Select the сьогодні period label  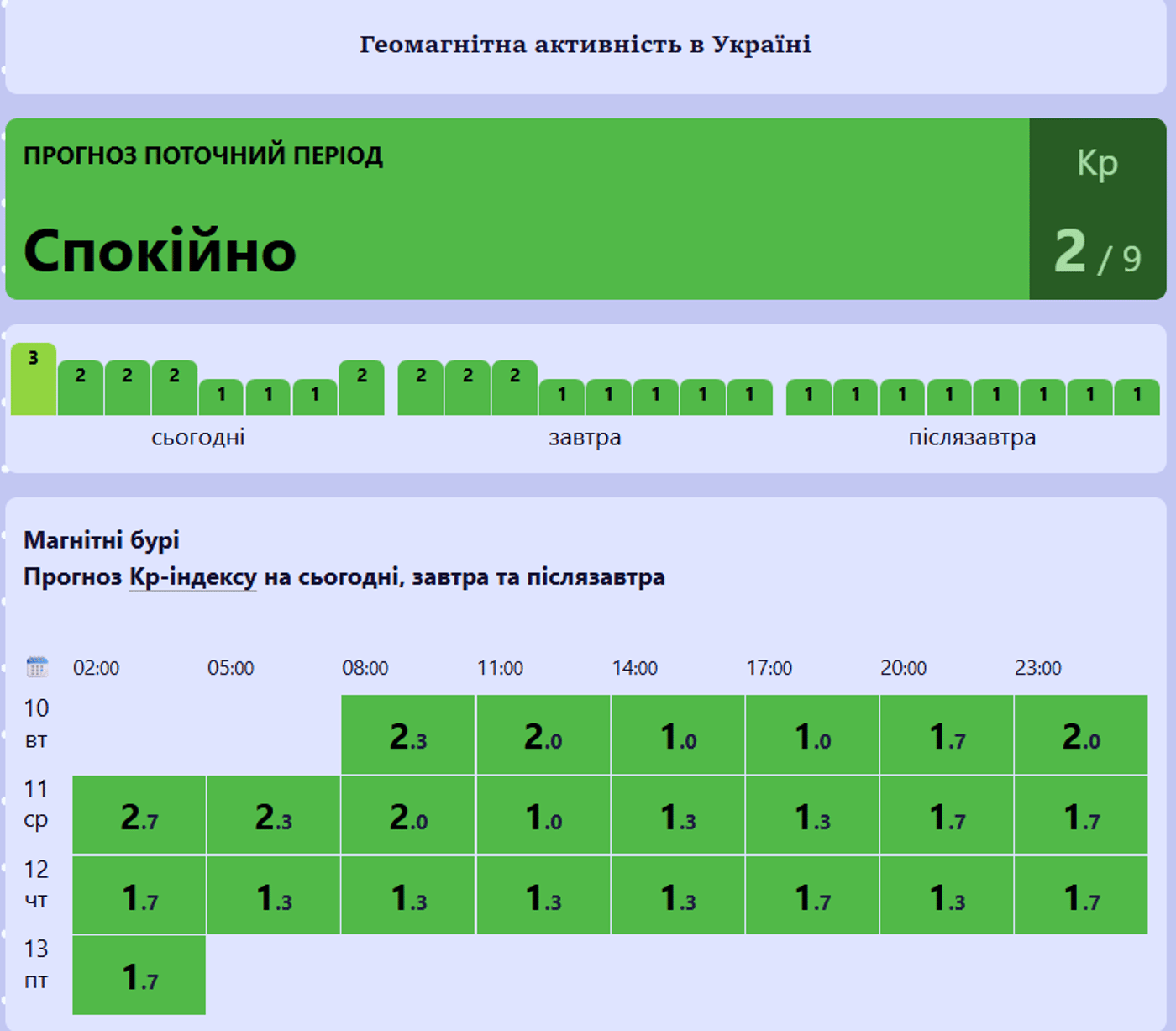(199, 437)
